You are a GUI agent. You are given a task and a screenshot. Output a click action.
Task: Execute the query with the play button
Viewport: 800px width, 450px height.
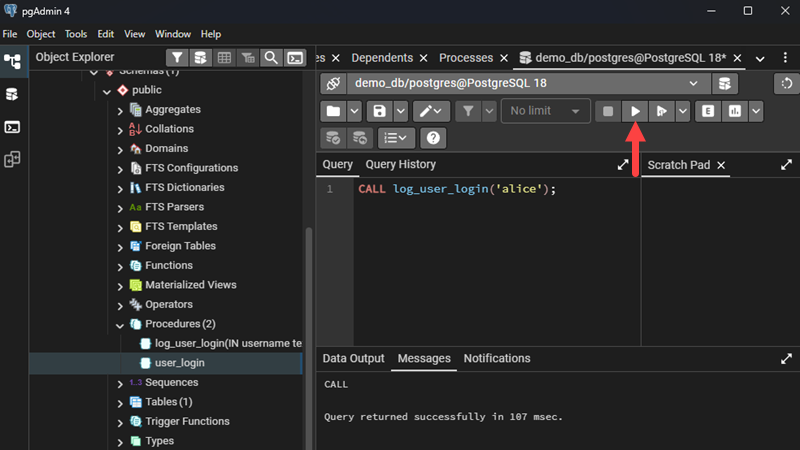(635, 111)
